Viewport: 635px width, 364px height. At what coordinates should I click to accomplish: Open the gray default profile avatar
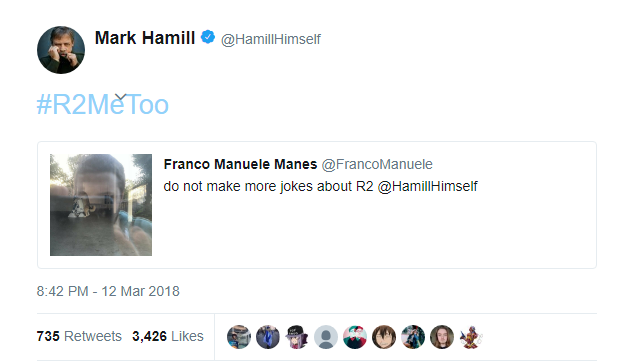pos(326,337)
